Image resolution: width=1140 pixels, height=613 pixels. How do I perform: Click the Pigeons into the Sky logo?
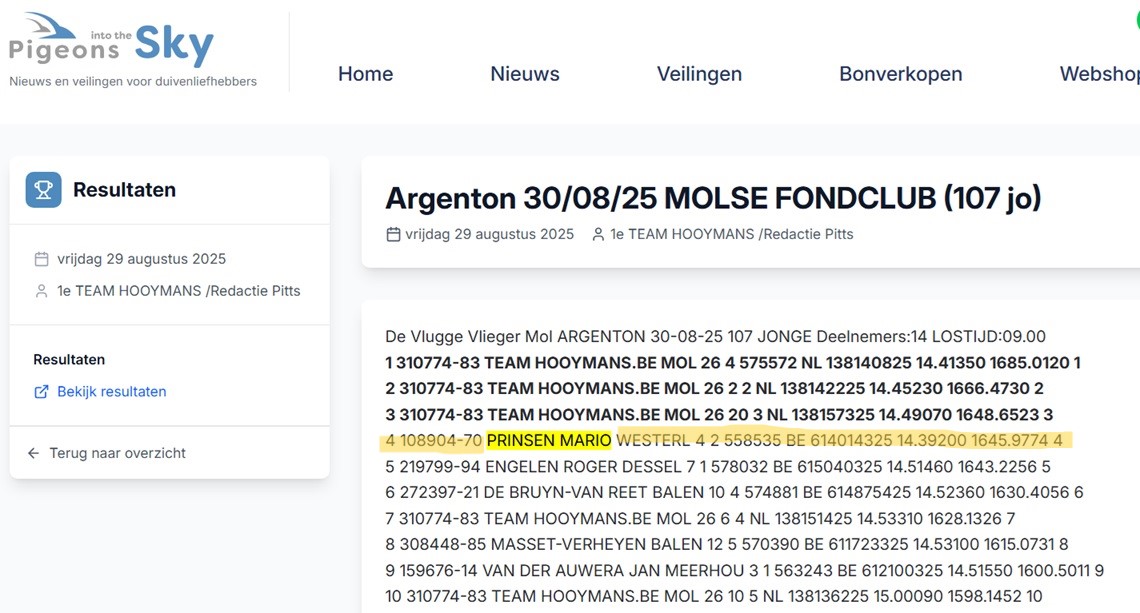[x=111, y=46]
